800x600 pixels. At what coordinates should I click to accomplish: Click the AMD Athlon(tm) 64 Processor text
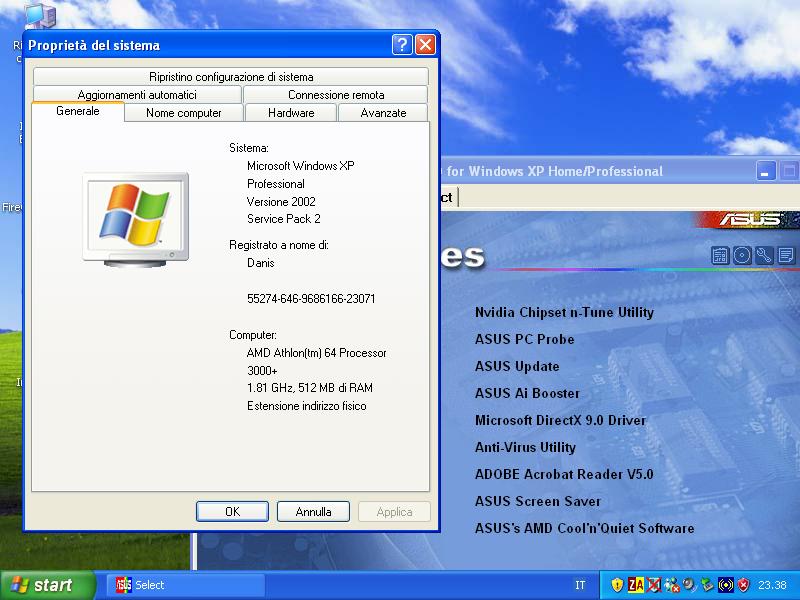(316, 353)
